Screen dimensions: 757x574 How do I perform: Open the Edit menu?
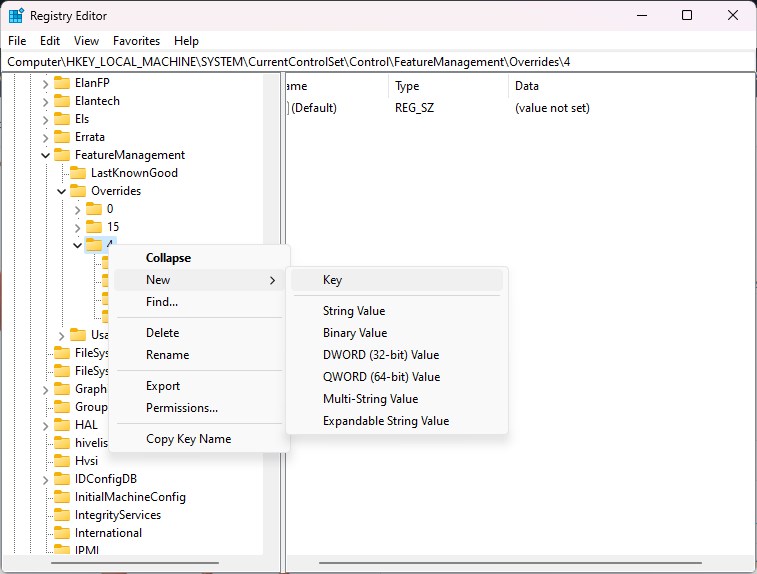coord(50,41)
